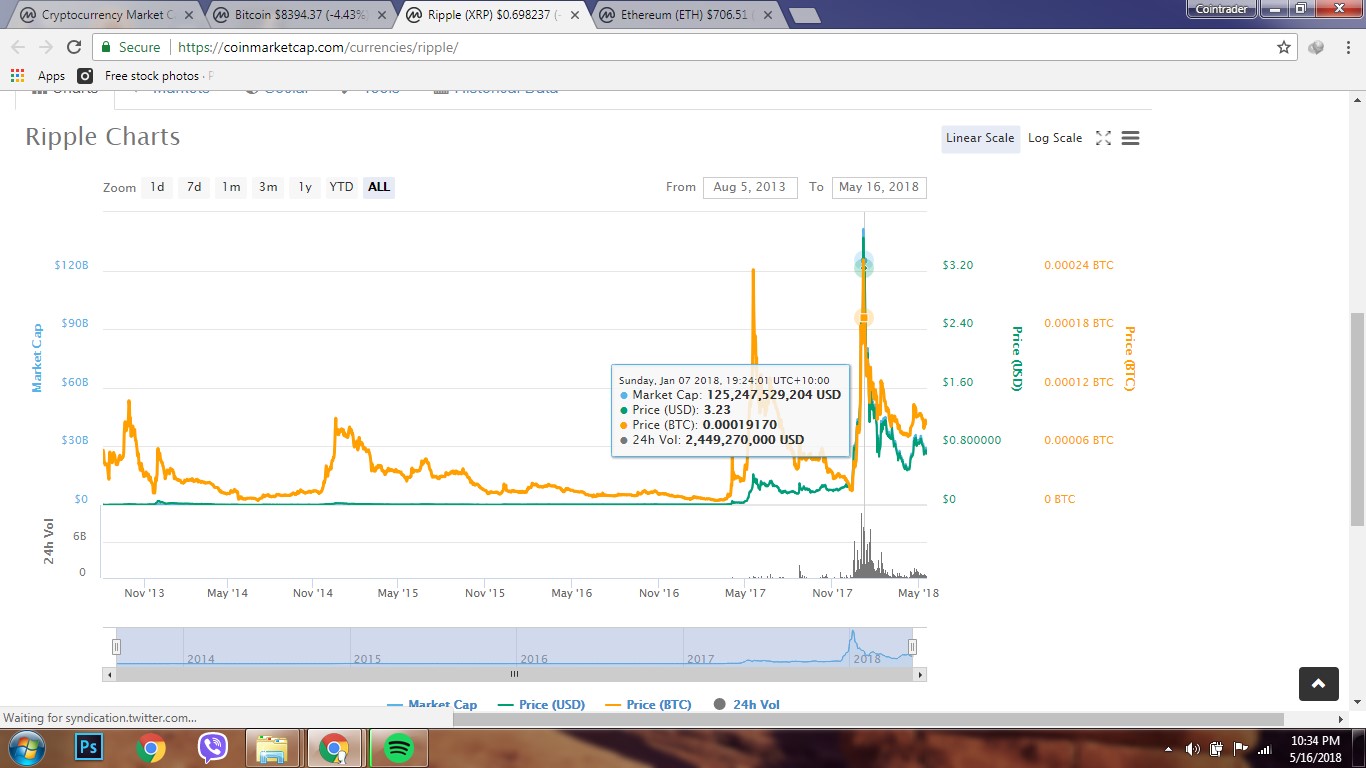This screenshot has width=1366, height=768.
Task: Click the address bar URL
Action: (318, 47)
